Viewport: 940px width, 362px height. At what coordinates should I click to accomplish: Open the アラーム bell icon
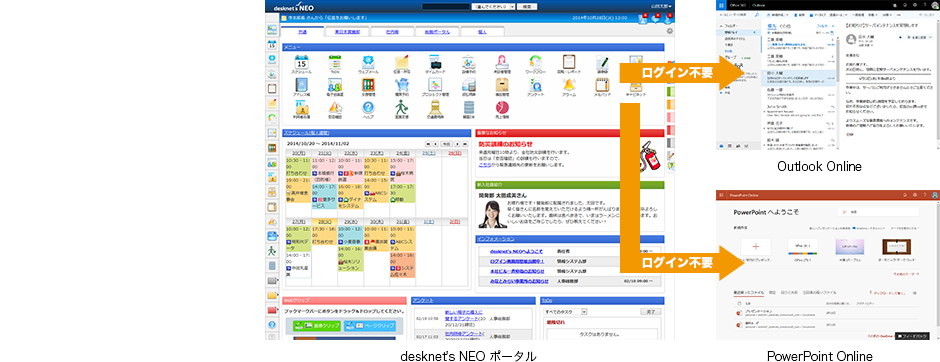[569, 84]
